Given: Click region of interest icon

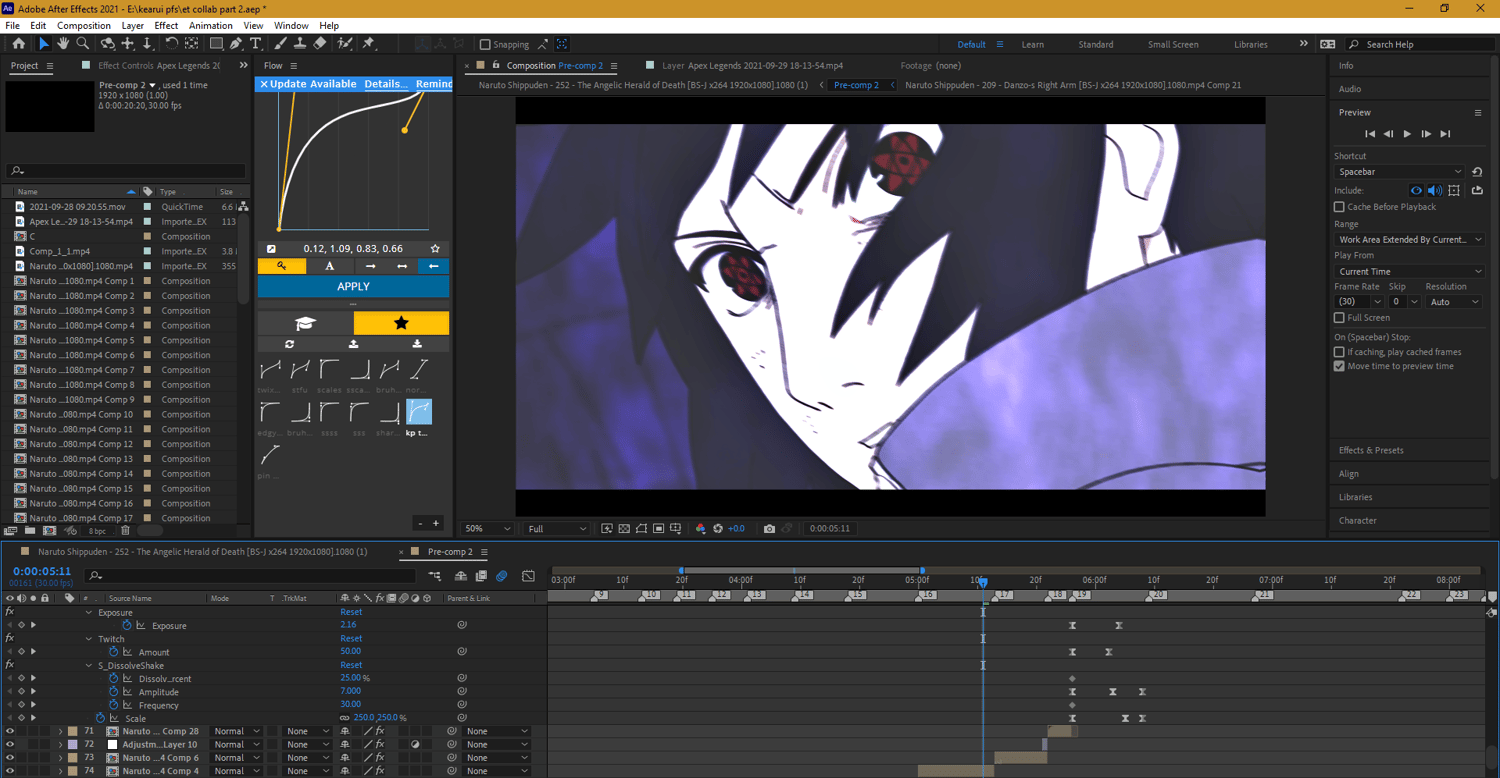Looking at the screenshot, I should click(x=658, y=529).
